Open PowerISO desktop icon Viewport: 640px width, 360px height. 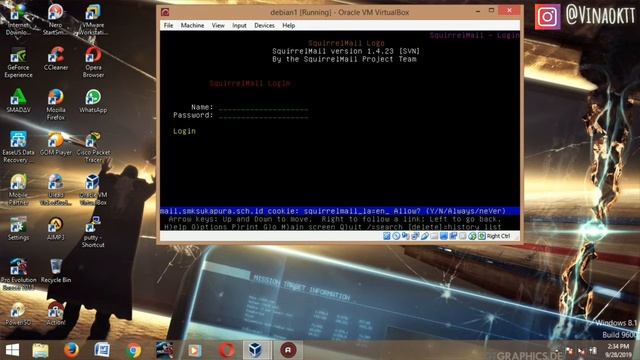tap(18, 313)
